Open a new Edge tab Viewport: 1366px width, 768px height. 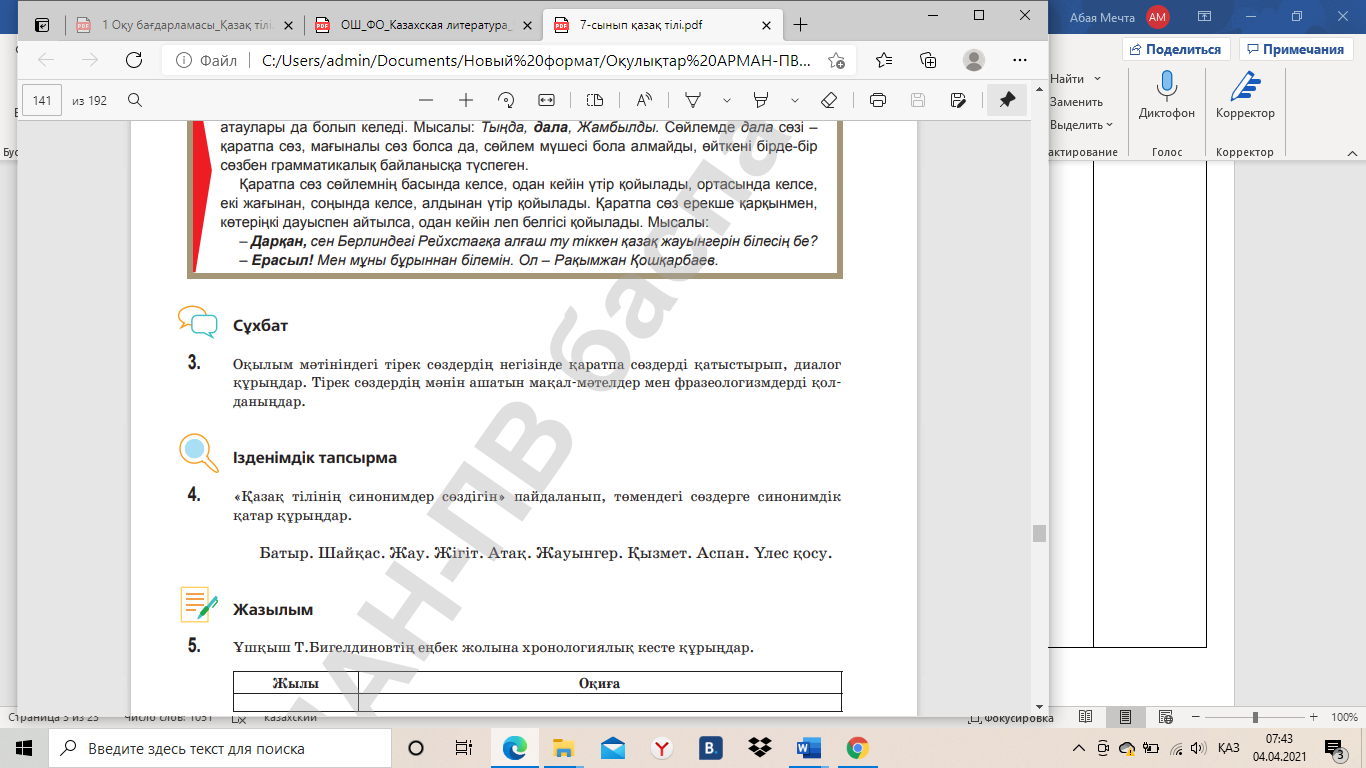800,25
